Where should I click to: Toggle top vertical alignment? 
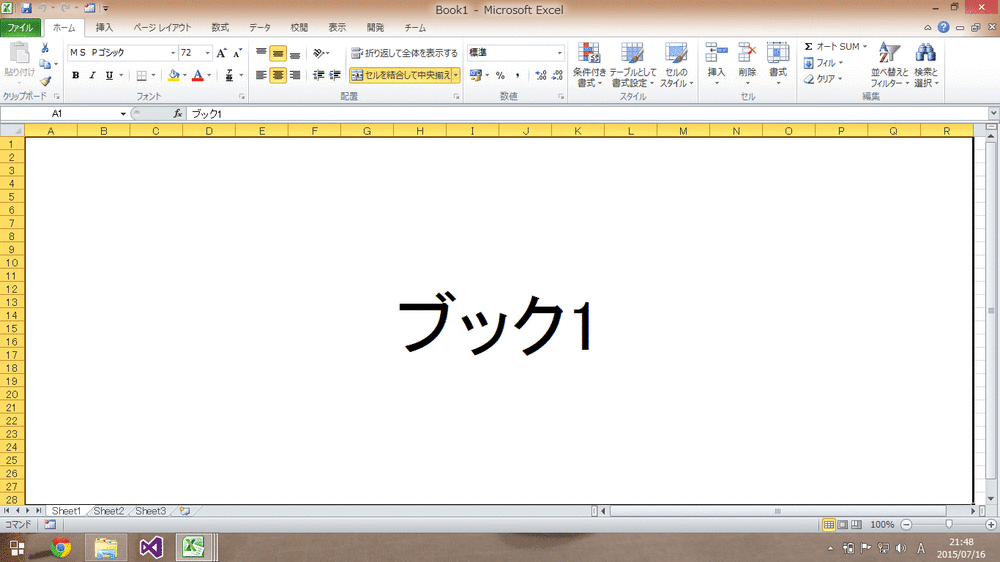261,53
